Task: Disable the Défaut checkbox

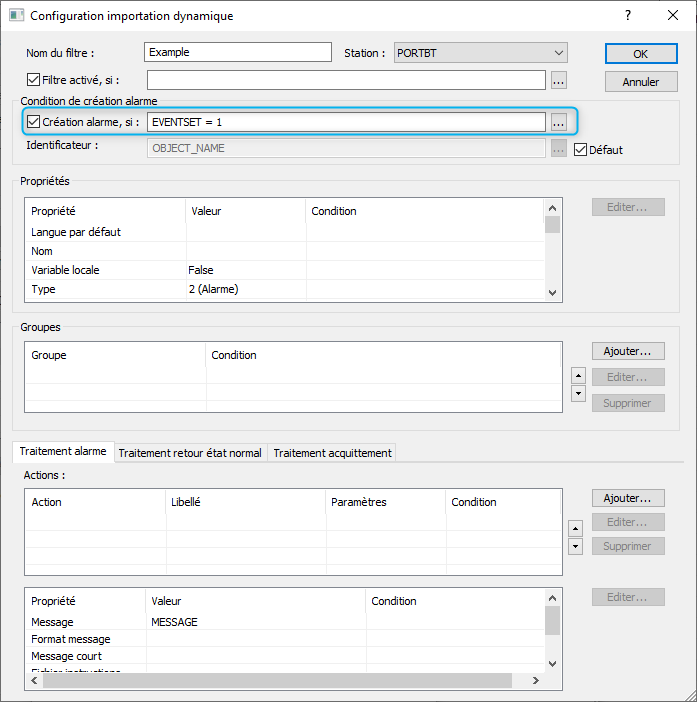Action: [x=580, y=150]
